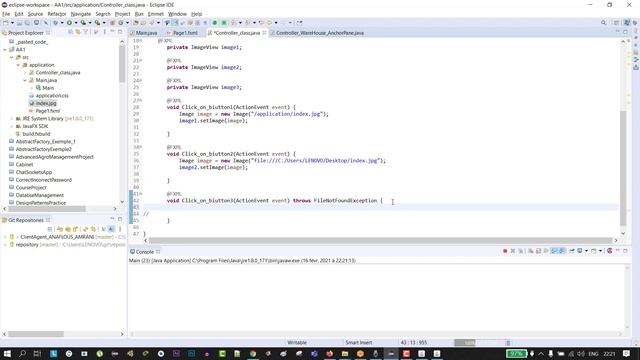The height and width of the screenshot is (360, 640).
Task: Click the Git Repositories panel tab
Action: pos(26,220)
